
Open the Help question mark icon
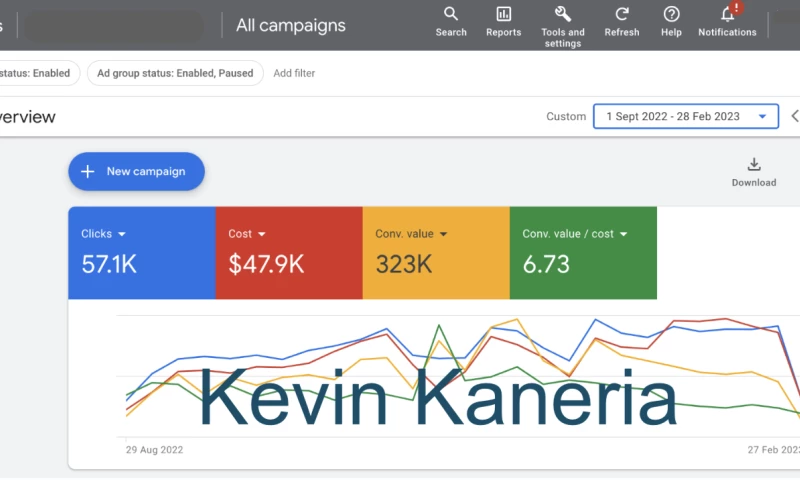tap(671, 14)
